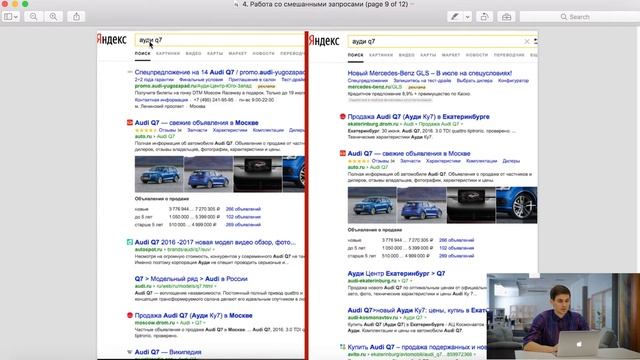
Task: Click drom favicon beside Екатеринбурге result
Action: point(343,116)
